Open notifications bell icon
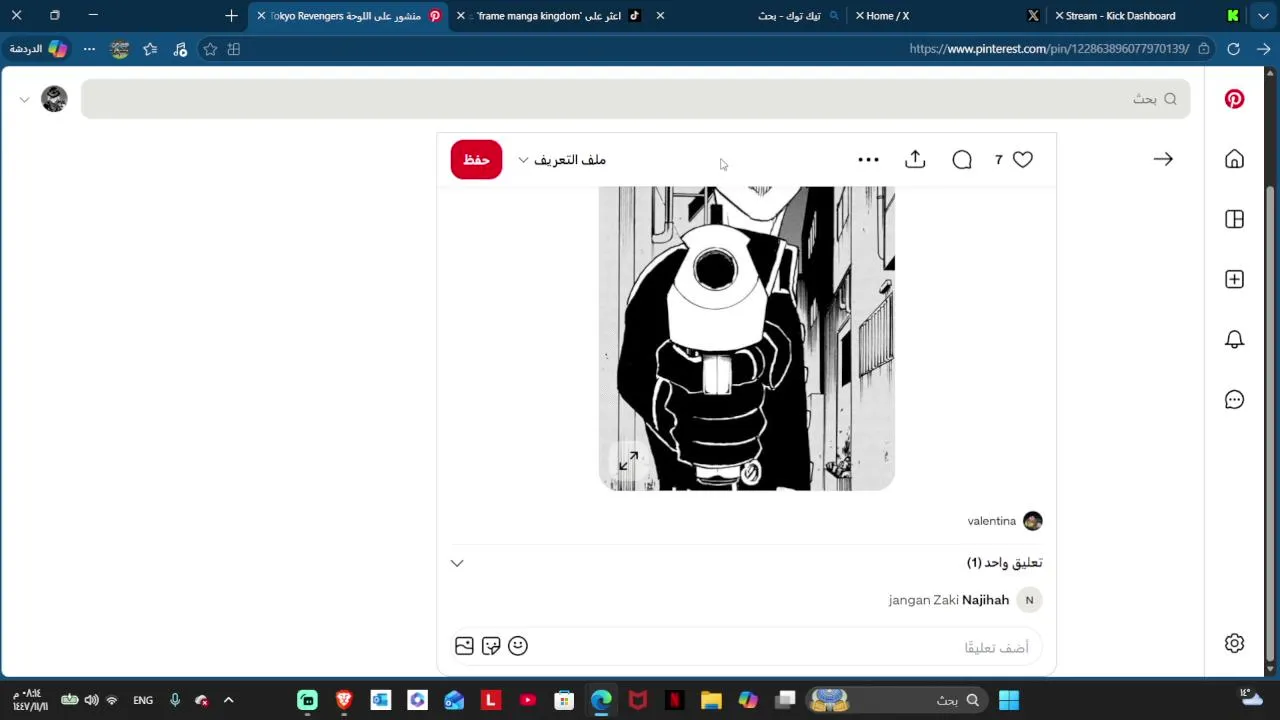 (x=1234, y=339)
